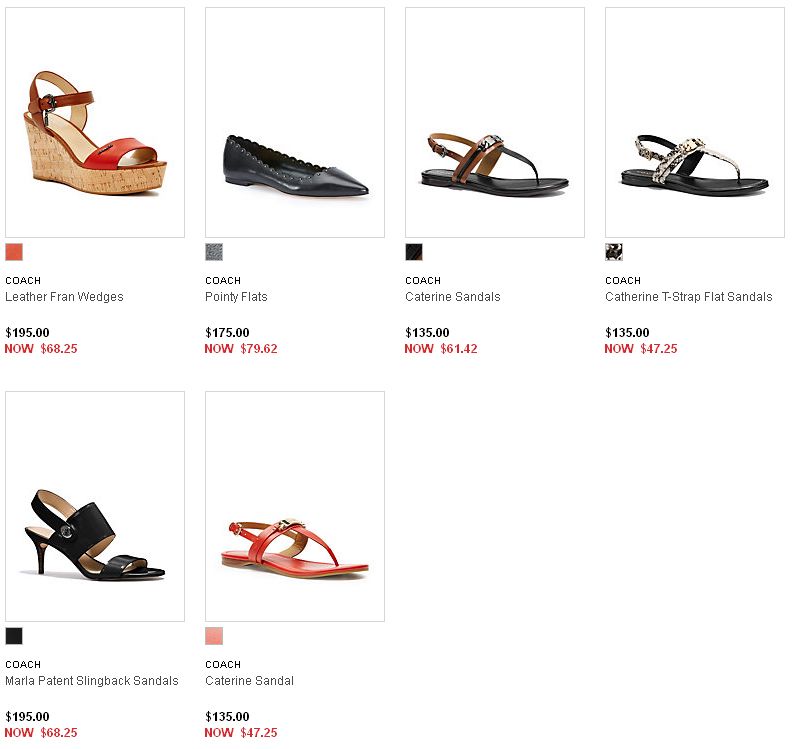Choose the snakeskin pattern swatch under T-Strap Sandals
The height and width of the screenshot is (749, 793).
[x=614, y=252]
